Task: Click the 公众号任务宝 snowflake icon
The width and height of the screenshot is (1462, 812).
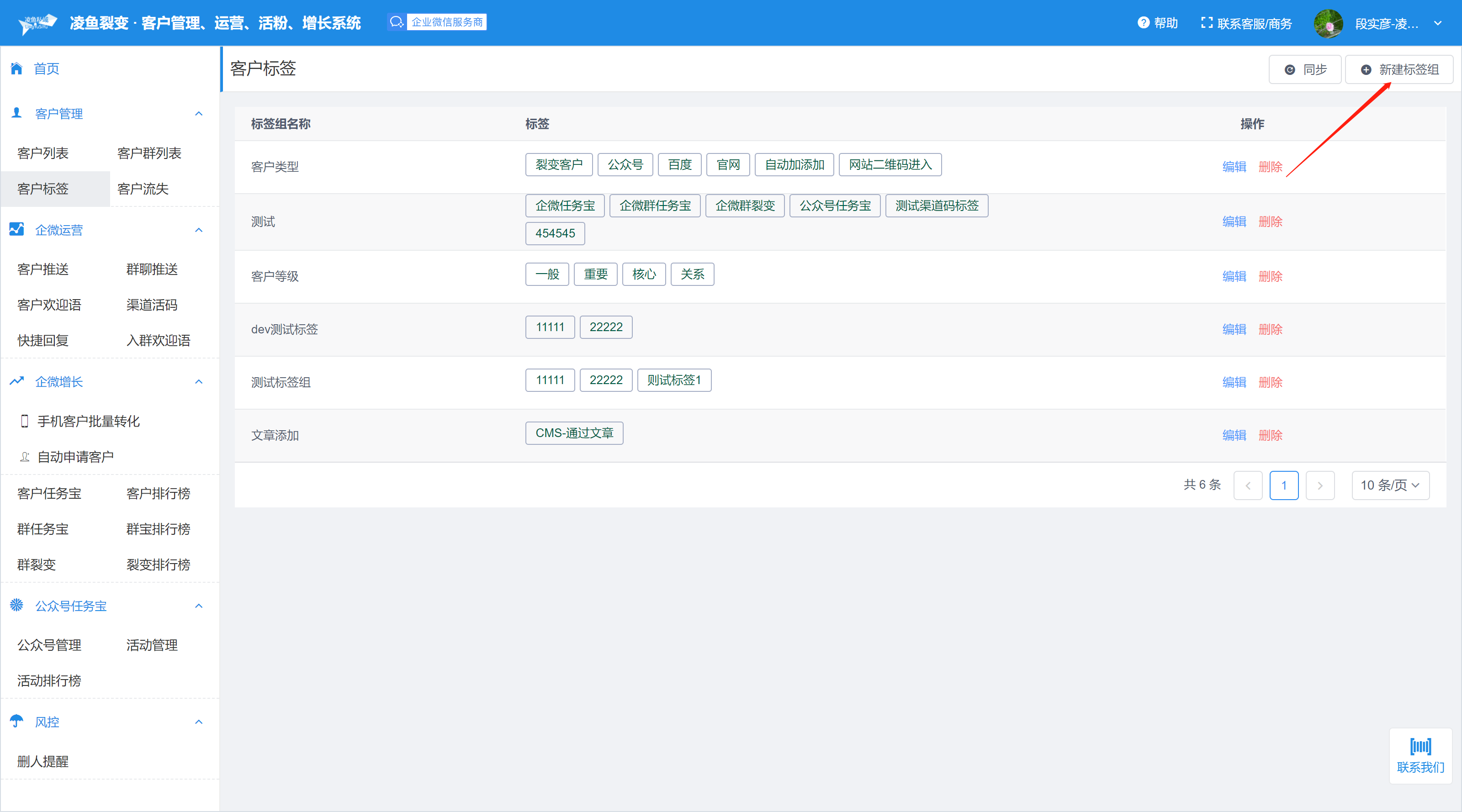Action: pyautogui.click(x=16, y=605)
